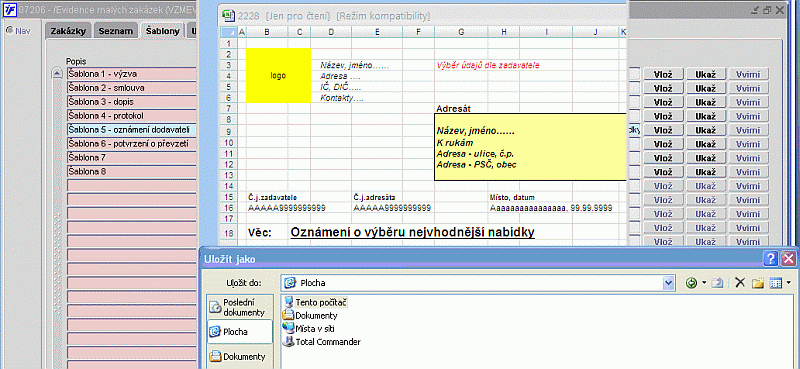Click the black X delete icon in Uložit jako toolbar
Screen dimensions: 800x369
click(x=740, y=283)
